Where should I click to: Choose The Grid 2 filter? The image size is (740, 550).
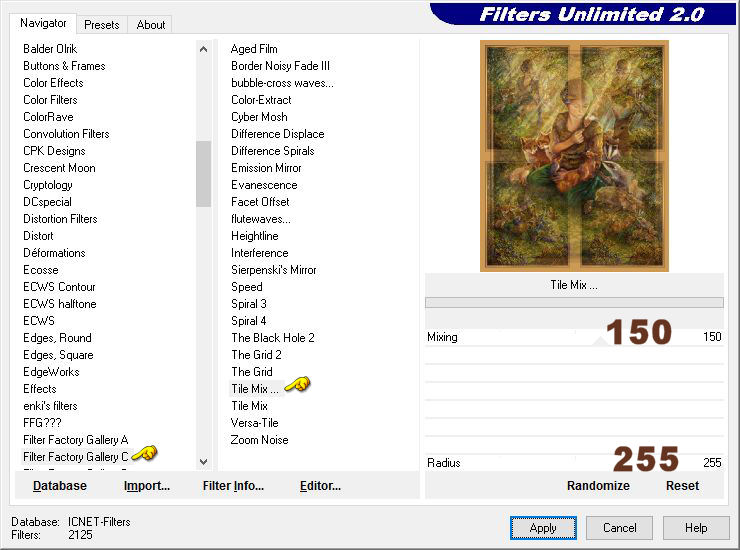tap(256, 355)
